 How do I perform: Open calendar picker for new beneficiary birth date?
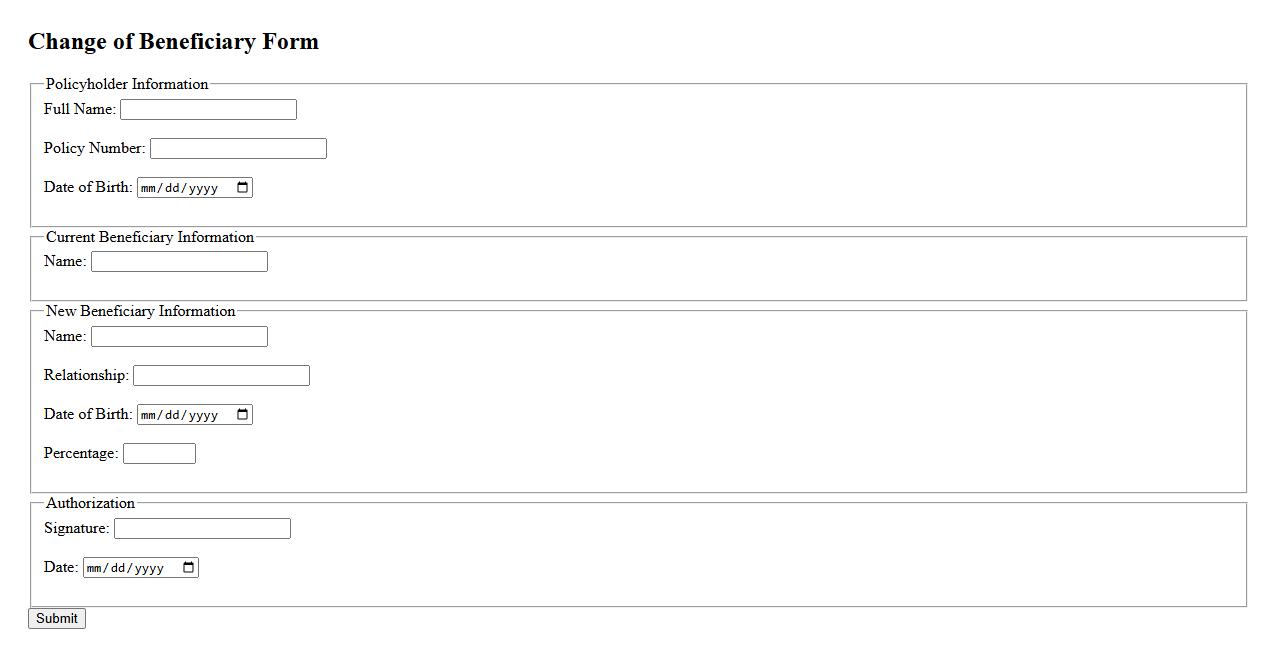242,415
